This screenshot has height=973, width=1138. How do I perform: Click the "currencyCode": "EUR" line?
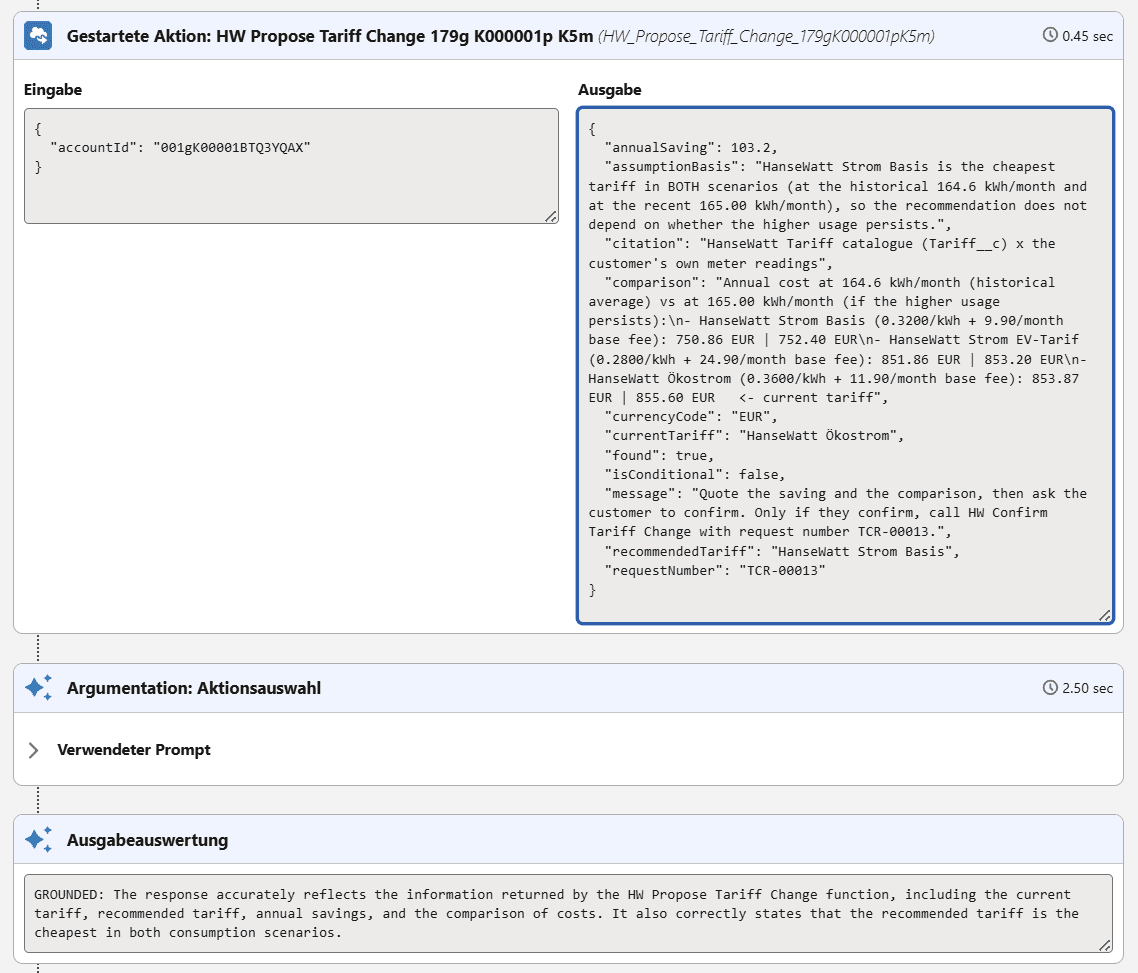coord(691,416)
